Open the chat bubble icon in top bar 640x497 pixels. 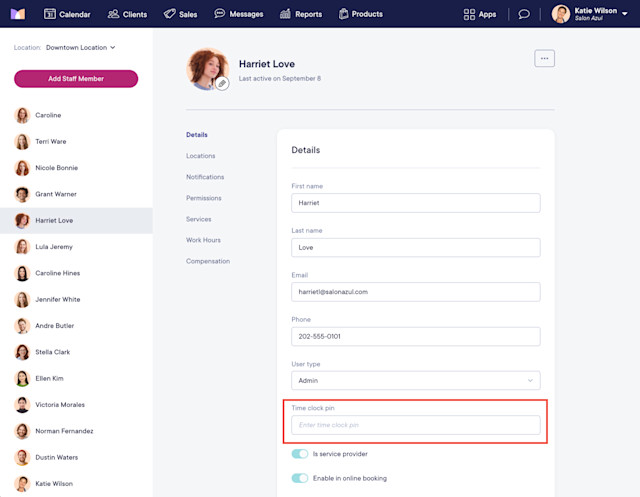pos(524,14)
